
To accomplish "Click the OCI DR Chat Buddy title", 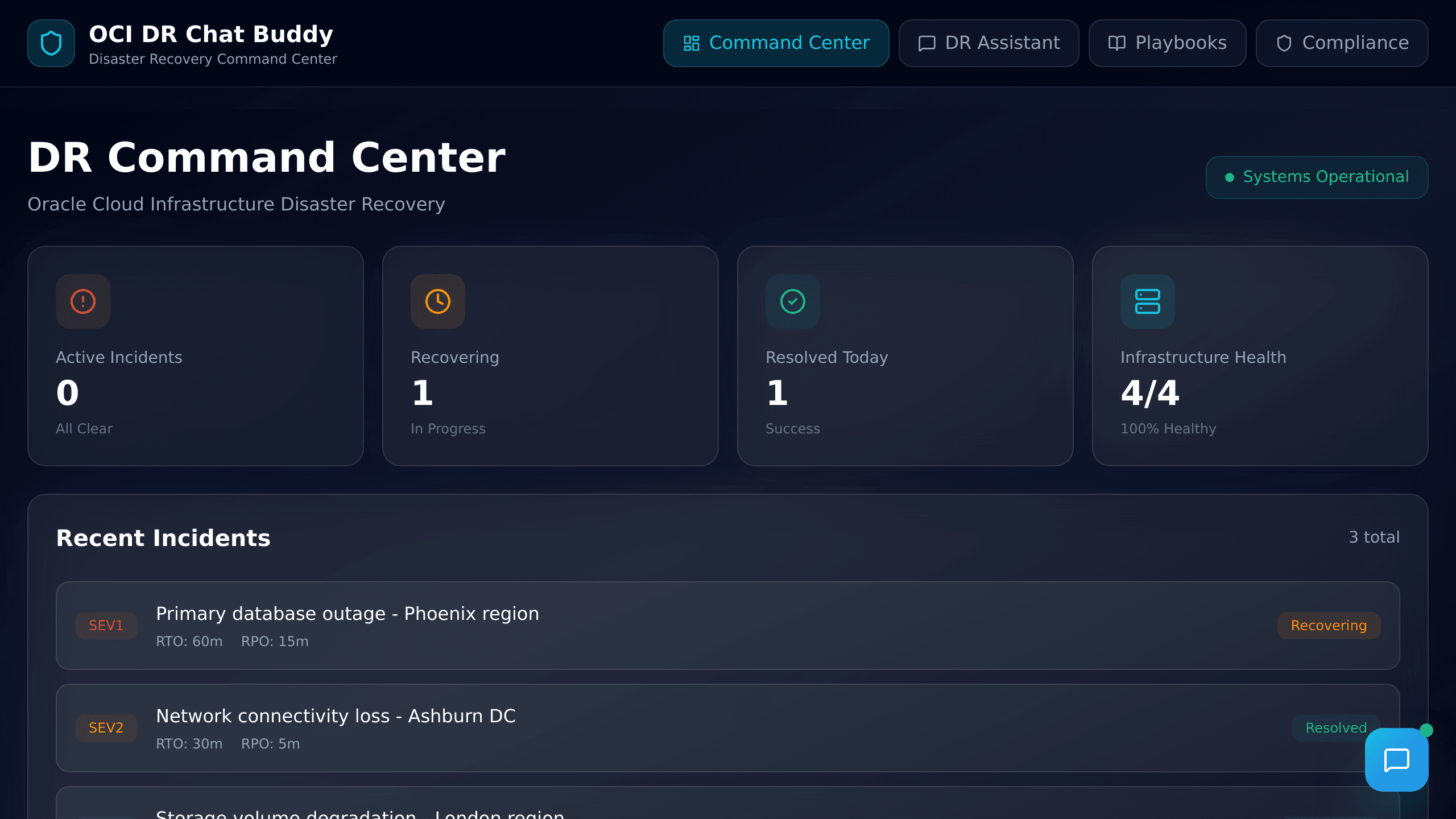I will 211,34.
